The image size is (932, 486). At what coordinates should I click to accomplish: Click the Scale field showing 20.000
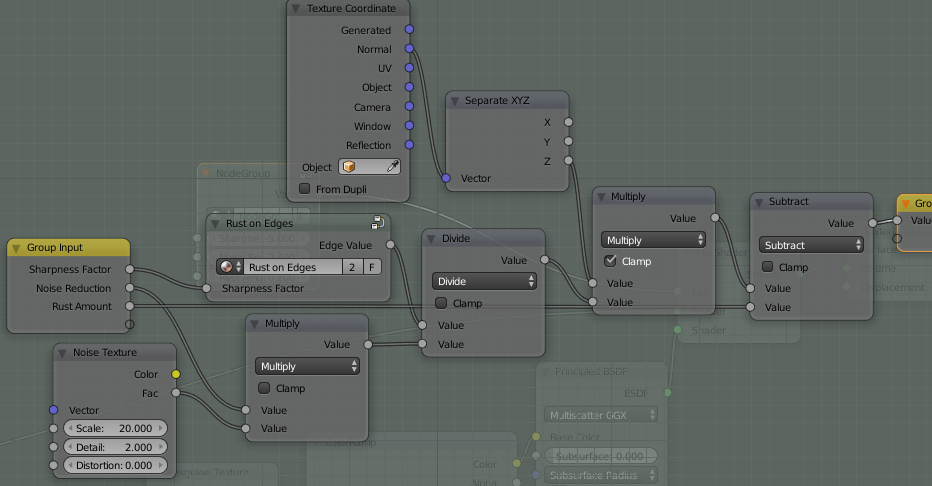click(x=115, y=428)
